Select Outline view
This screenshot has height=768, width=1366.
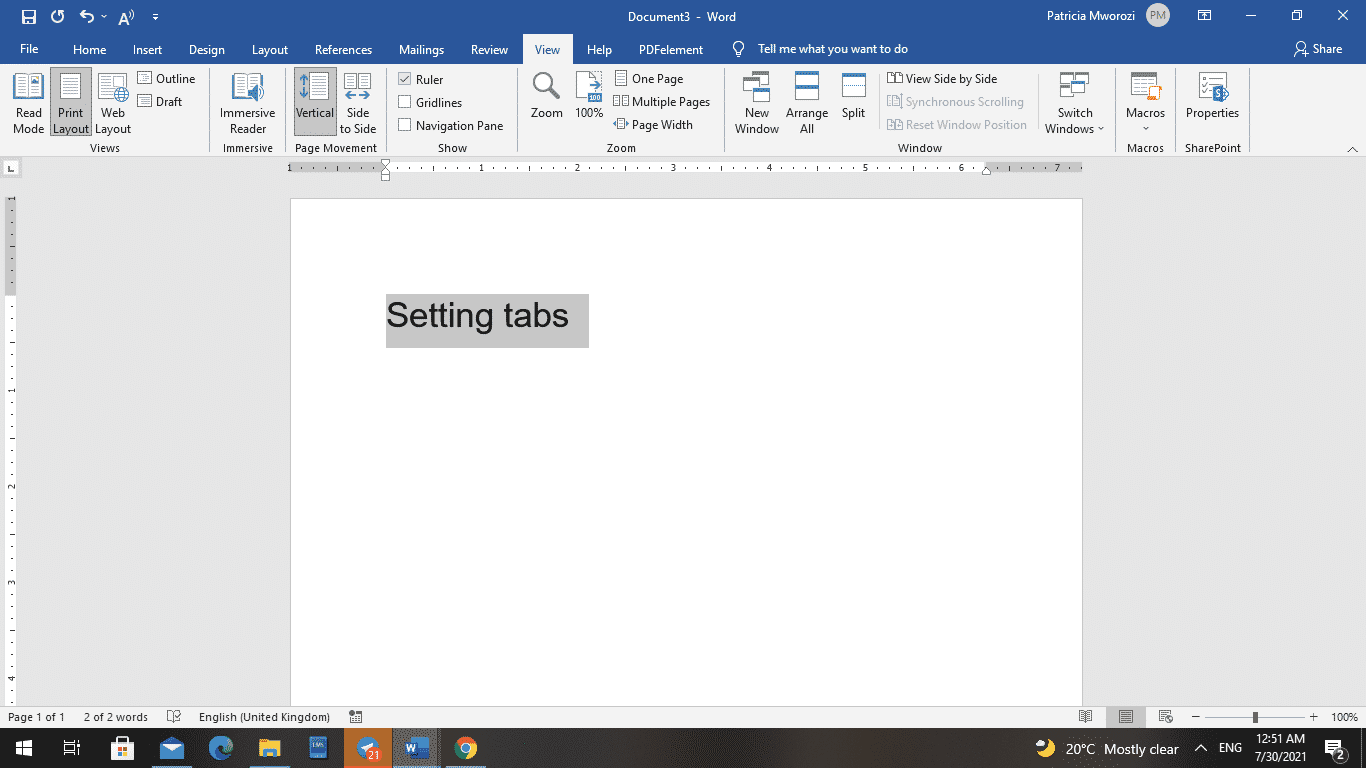click(x=168, y=78)
